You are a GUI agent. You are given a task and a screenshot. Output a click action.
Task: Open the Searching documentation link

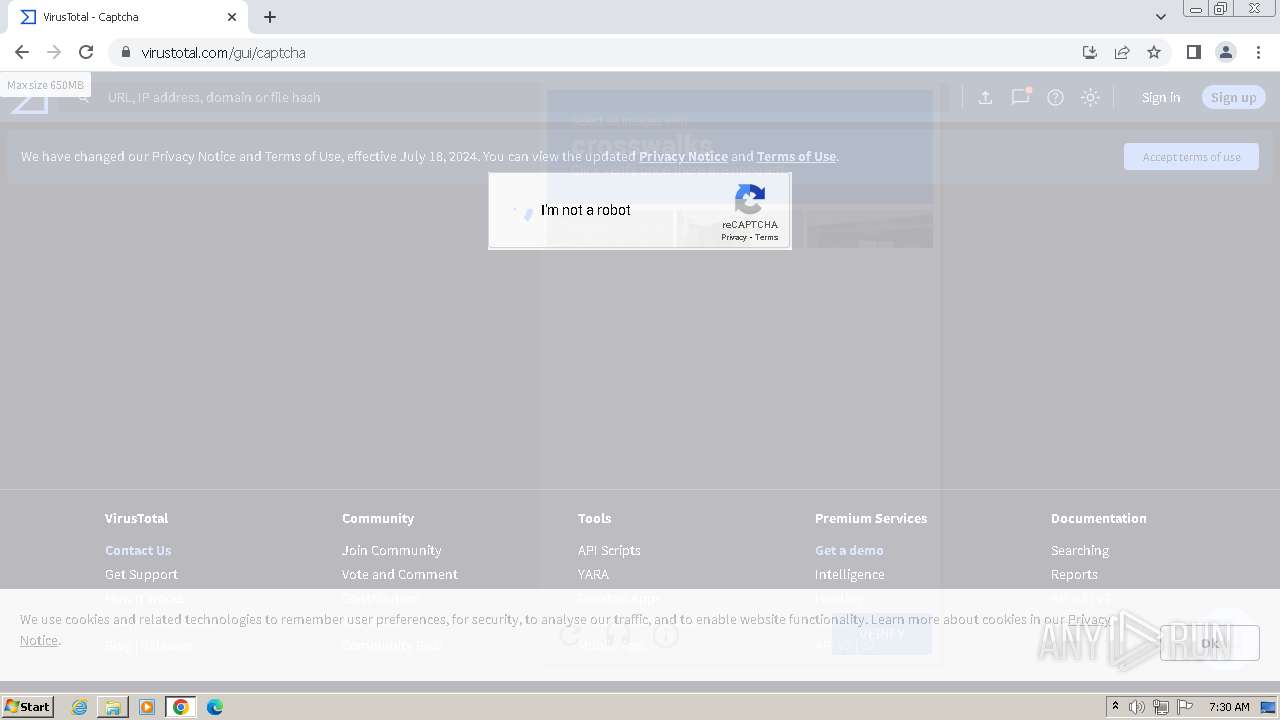(x=1079, y=550)
